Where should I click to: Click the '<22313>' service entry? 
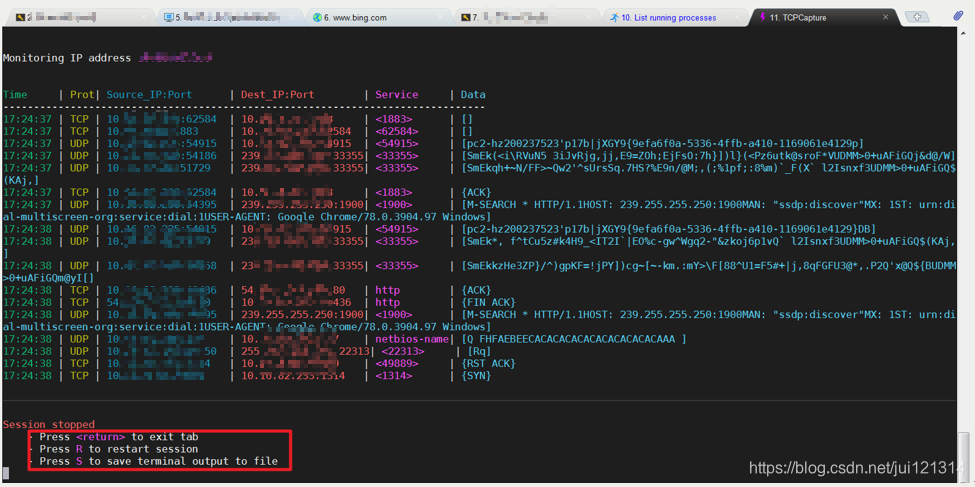403,351
